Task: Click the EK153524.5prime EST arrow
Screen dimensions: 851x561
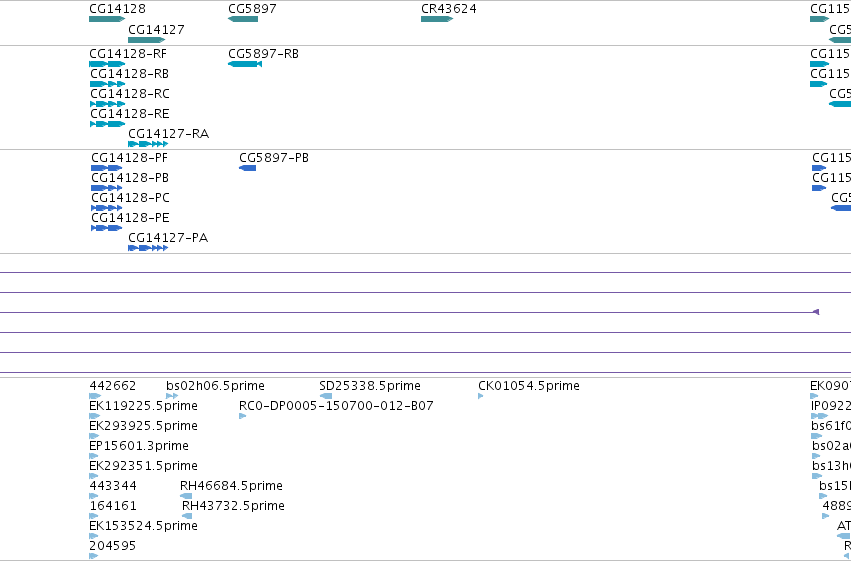Action: [x=93, y=536]
